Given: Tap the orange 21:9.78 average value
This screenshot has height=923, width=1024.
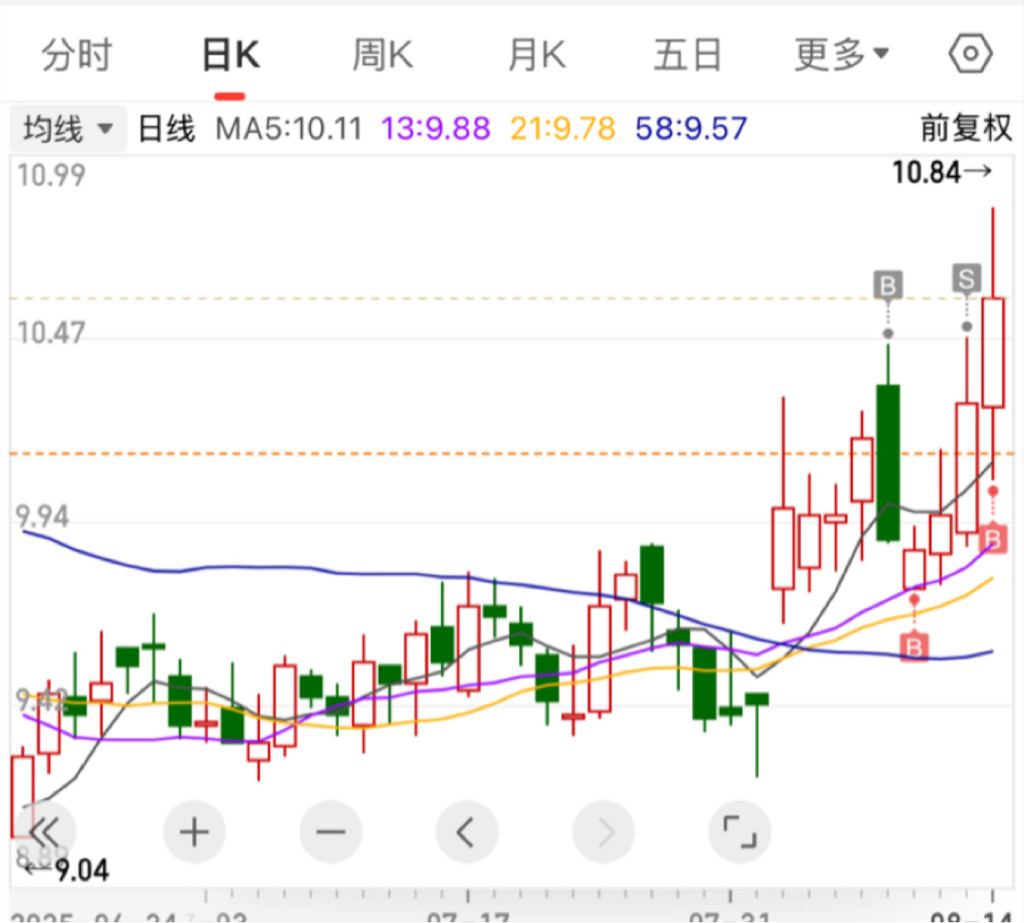Looking at the screenshot, I should point(562,129).
